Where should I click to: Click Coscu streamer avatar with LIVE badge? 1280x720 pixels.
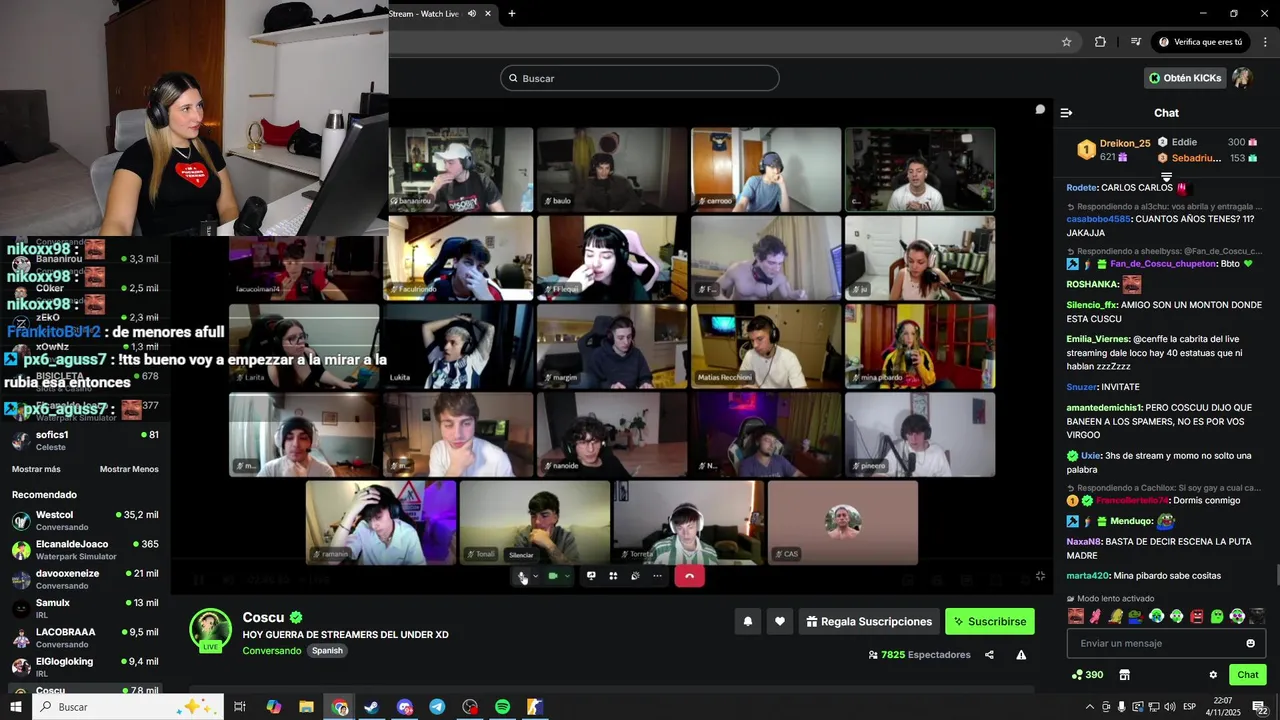pyautogui.click(x=211, y=630)
